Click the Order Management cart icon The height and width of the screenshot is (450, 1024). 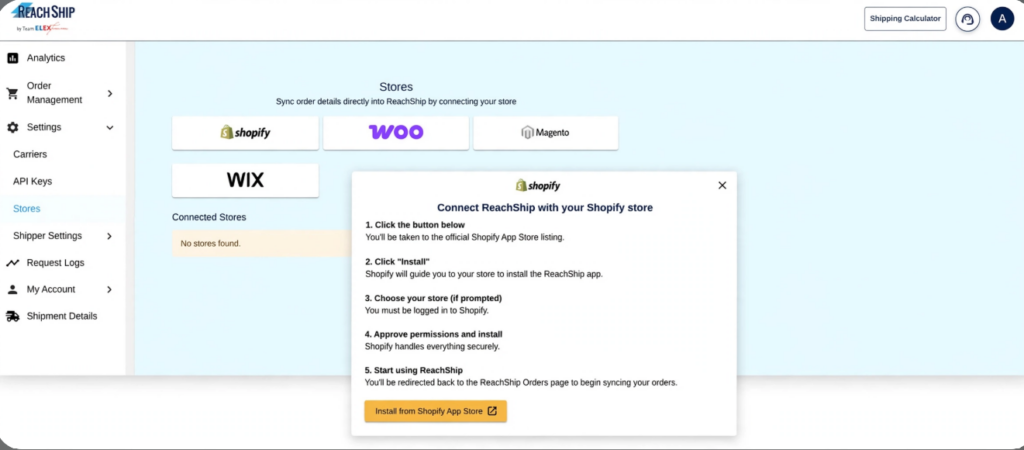12,93
